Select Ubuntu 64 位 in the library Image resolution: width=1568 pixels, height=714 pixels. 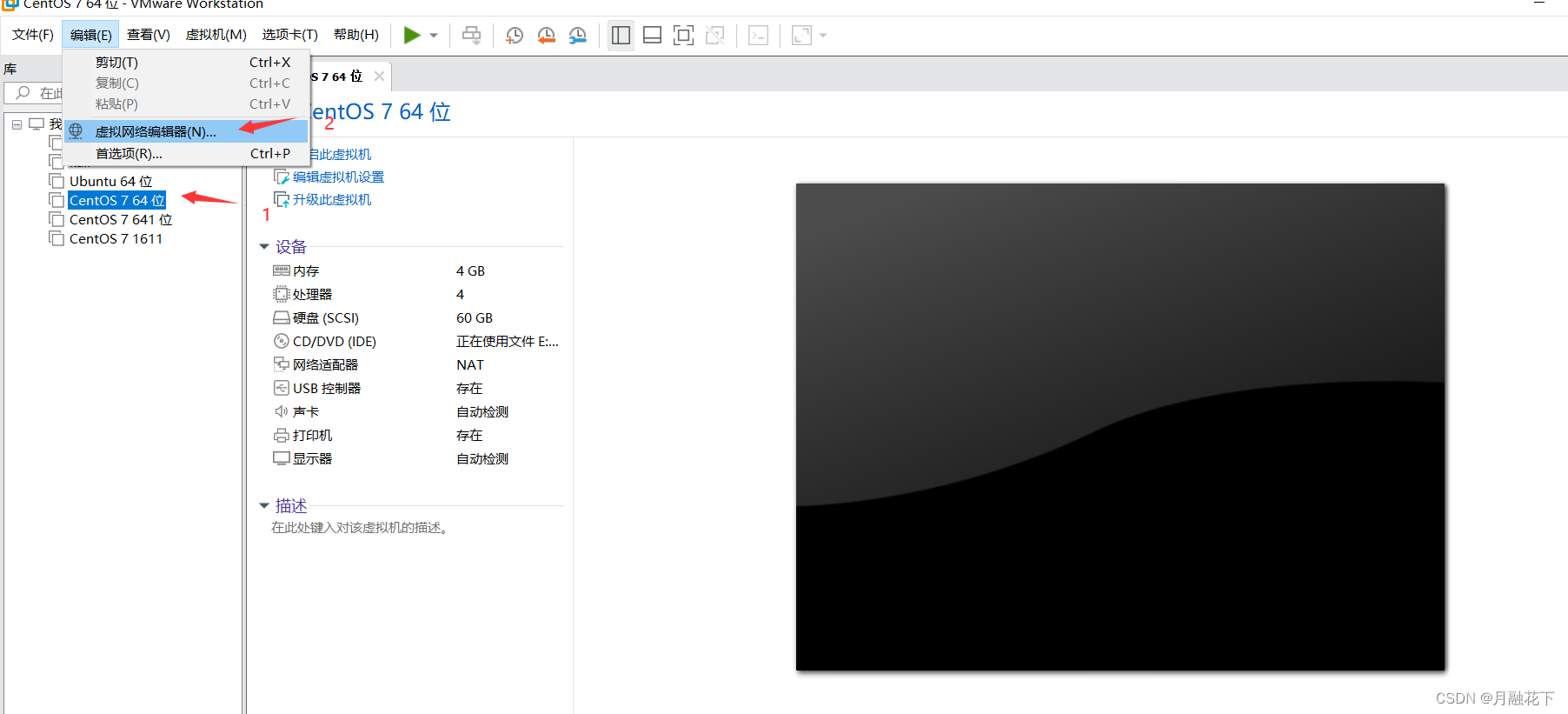(110, 181)
